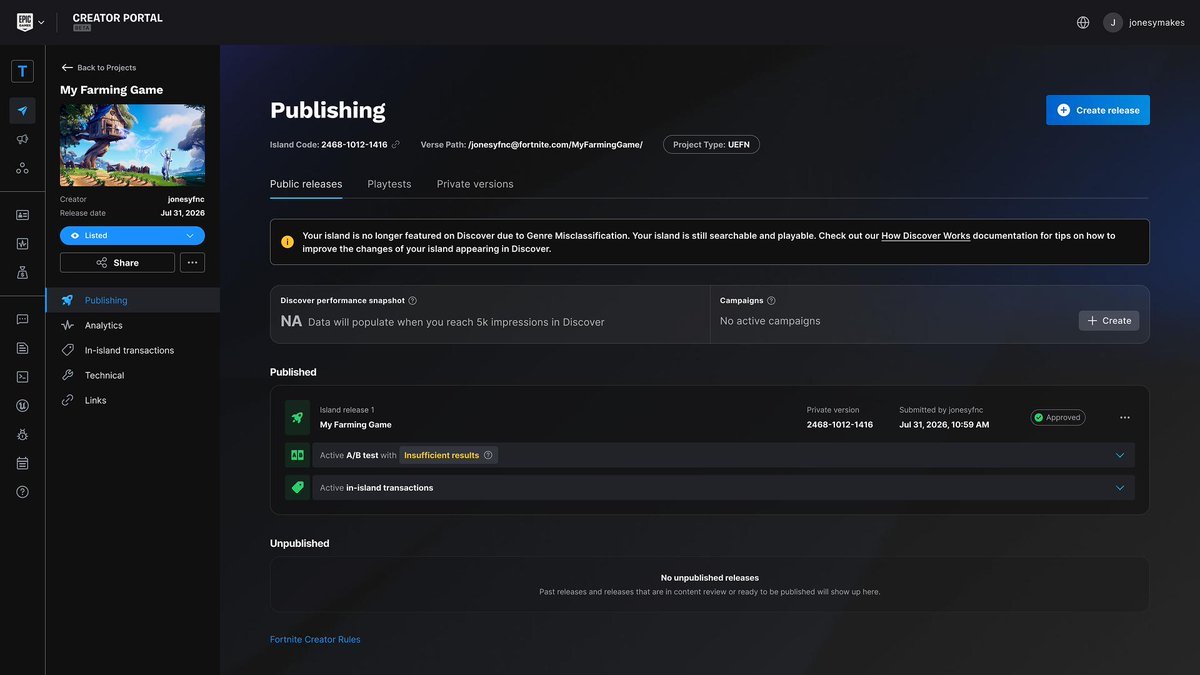Open How Discover Works documentation link
The width and height of the screenshot is (1200, 675).
[x=926, y=236]
